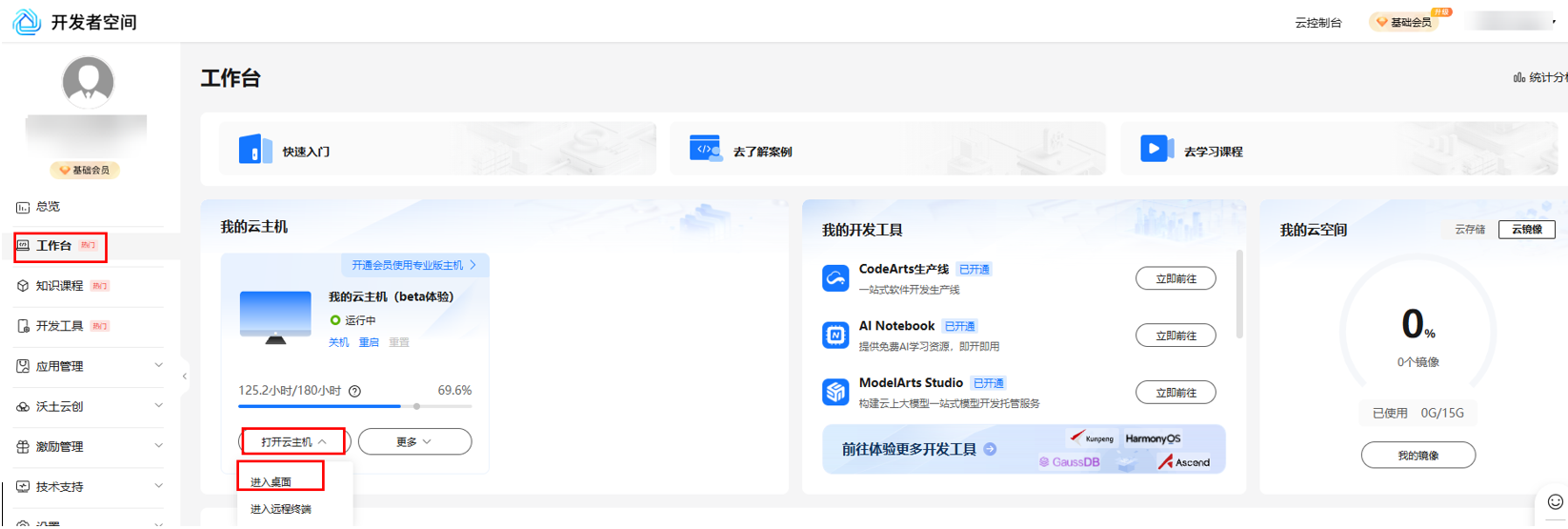1568x529 pixels.
Task: Click the 69.6% usage value
Action: coord(454,391)
